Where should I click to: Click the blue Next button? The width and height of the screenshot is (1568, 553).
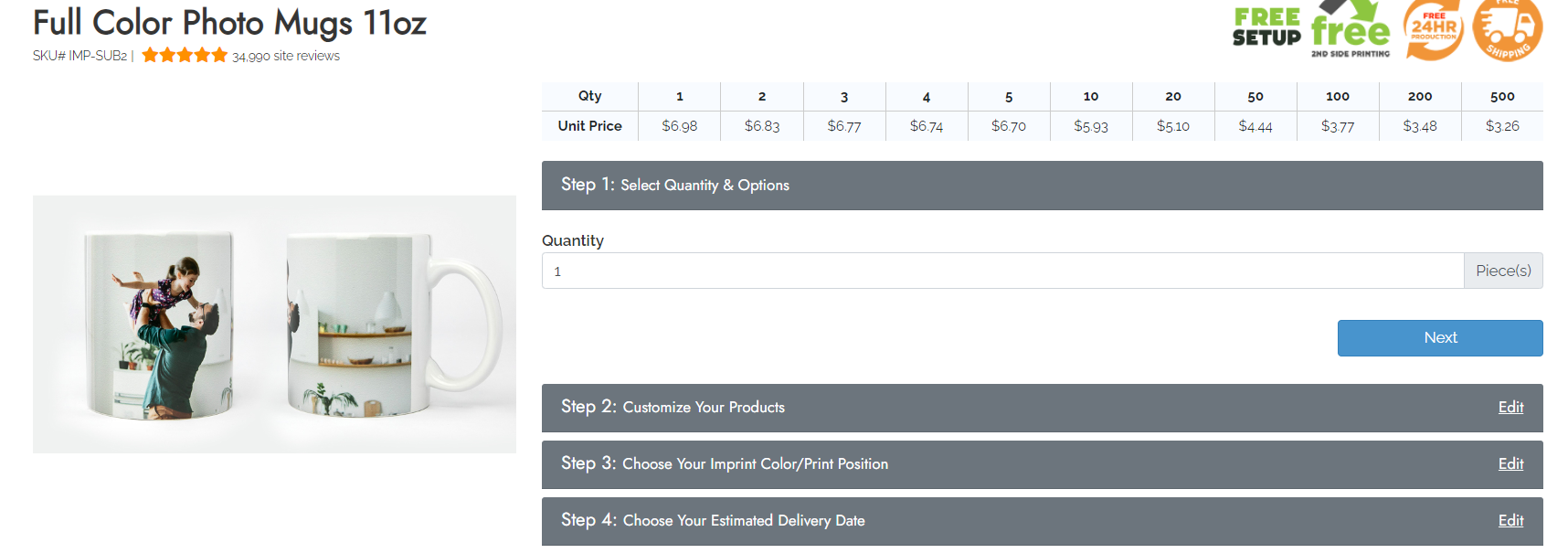[1440, 338]
